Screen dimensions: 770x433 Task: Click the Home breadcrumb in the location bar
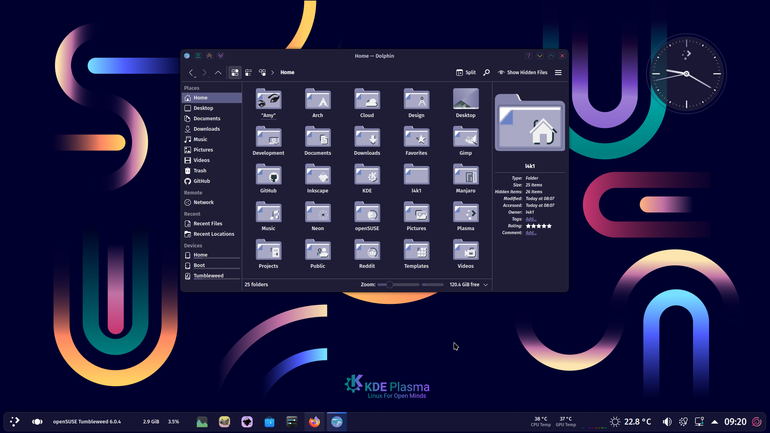(x=287, y=73)
